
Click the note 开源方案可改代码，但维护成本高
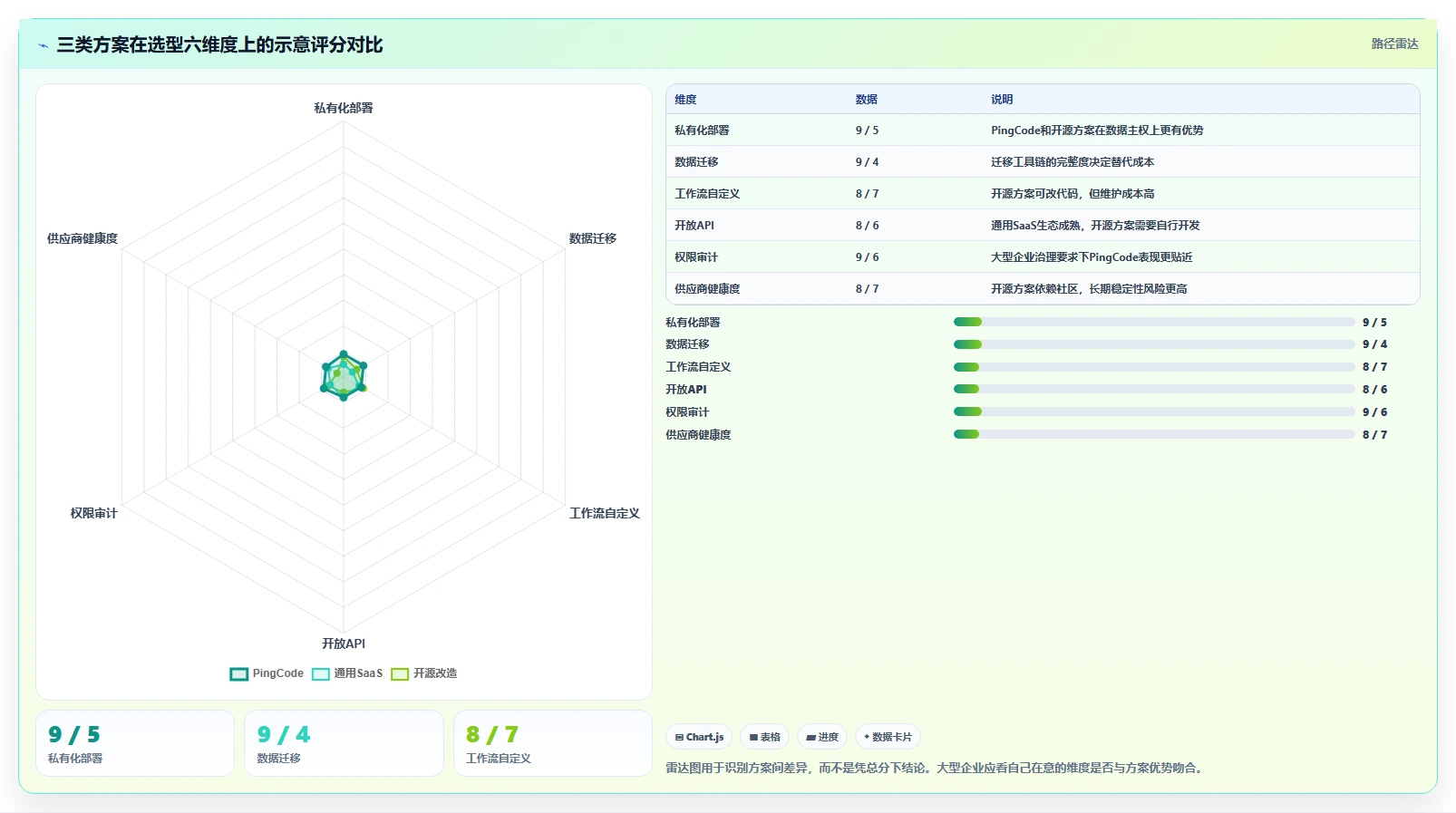pyautogui.click(x=1073, y=194)
